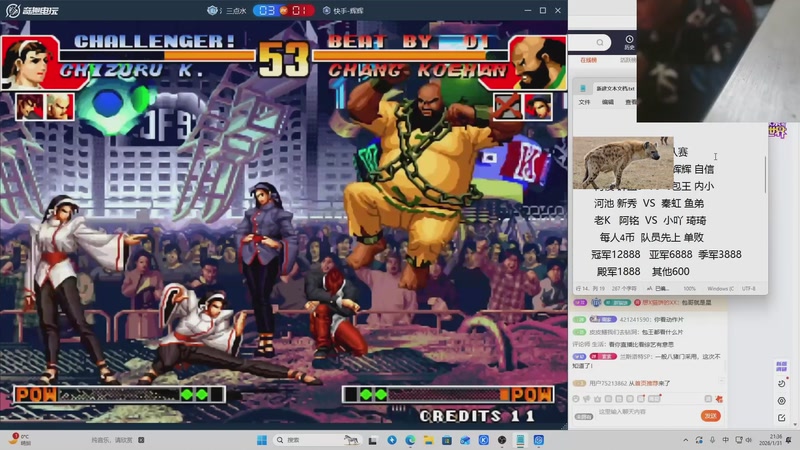The image size is (800, 450).
Task: Click the search magnifier icon in the streaming panel
Action: point(600,42)
